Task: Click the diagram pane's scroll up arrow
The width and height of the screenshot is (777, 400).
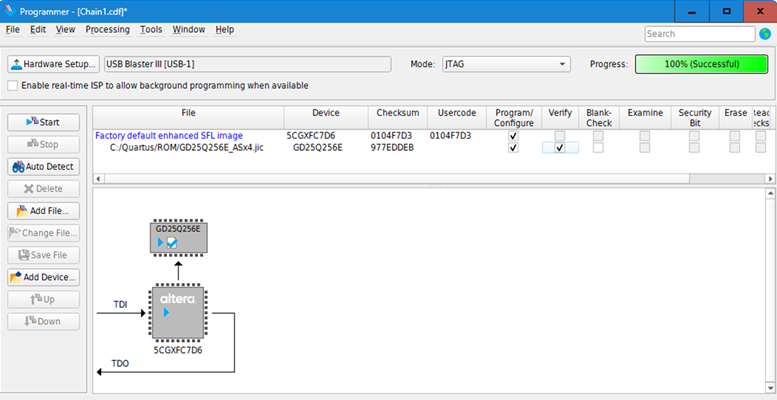Action: coord(771,193)
